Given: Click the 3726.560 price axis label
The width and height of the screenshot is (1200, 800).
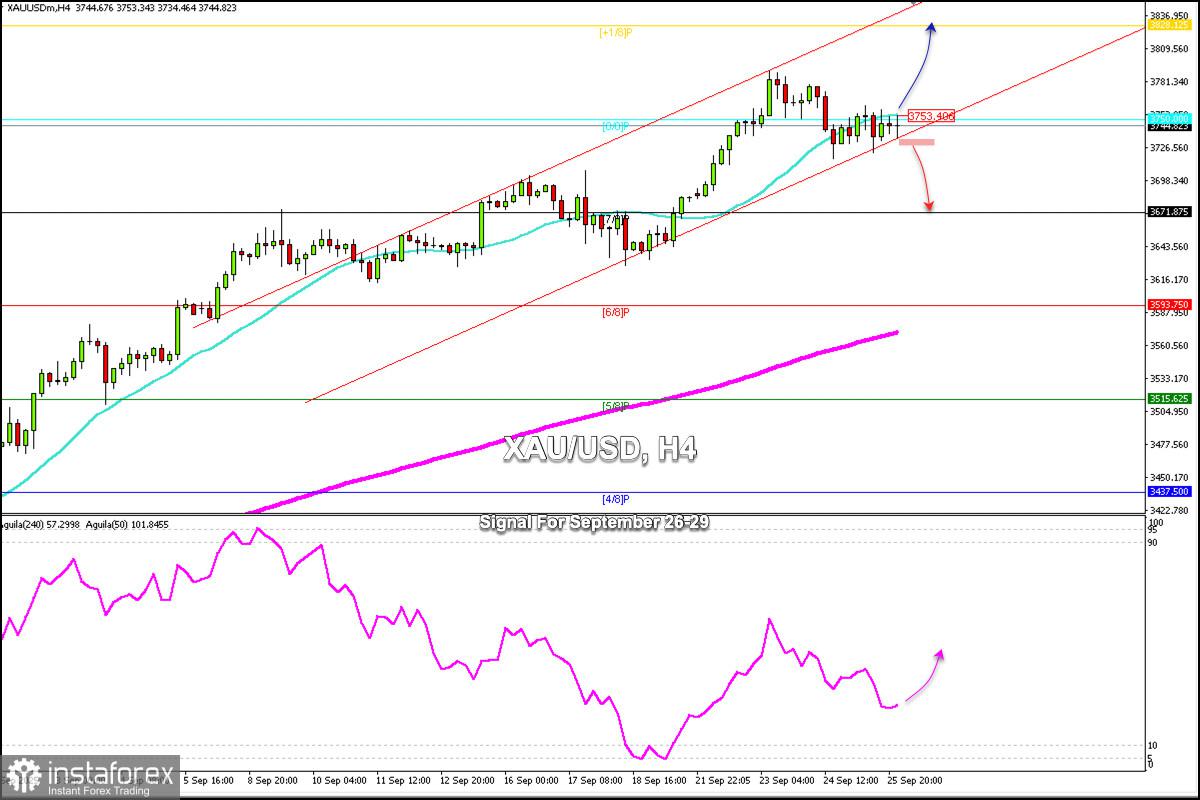Looking at the screenshot, I should tap(1170, 147).
